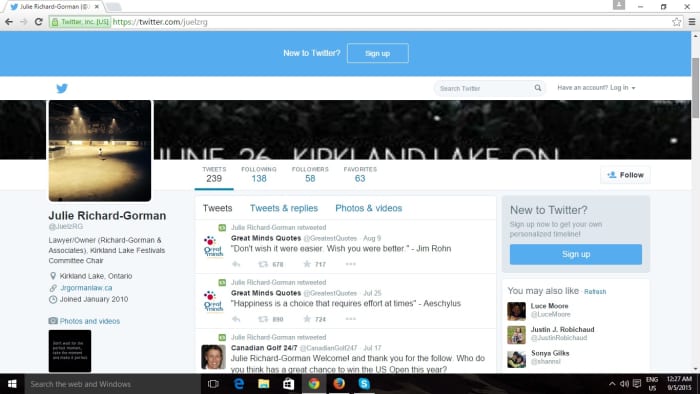Open the jrgormanlaw.ca website link
The height and width of the screenshot is (394, 700).
[86, 288]
